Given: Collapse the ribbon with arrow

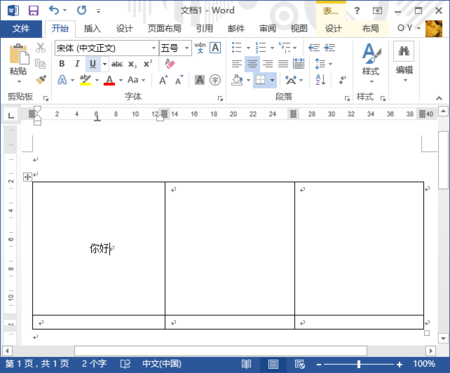Looking at the screenshot, I should (439, 98).
